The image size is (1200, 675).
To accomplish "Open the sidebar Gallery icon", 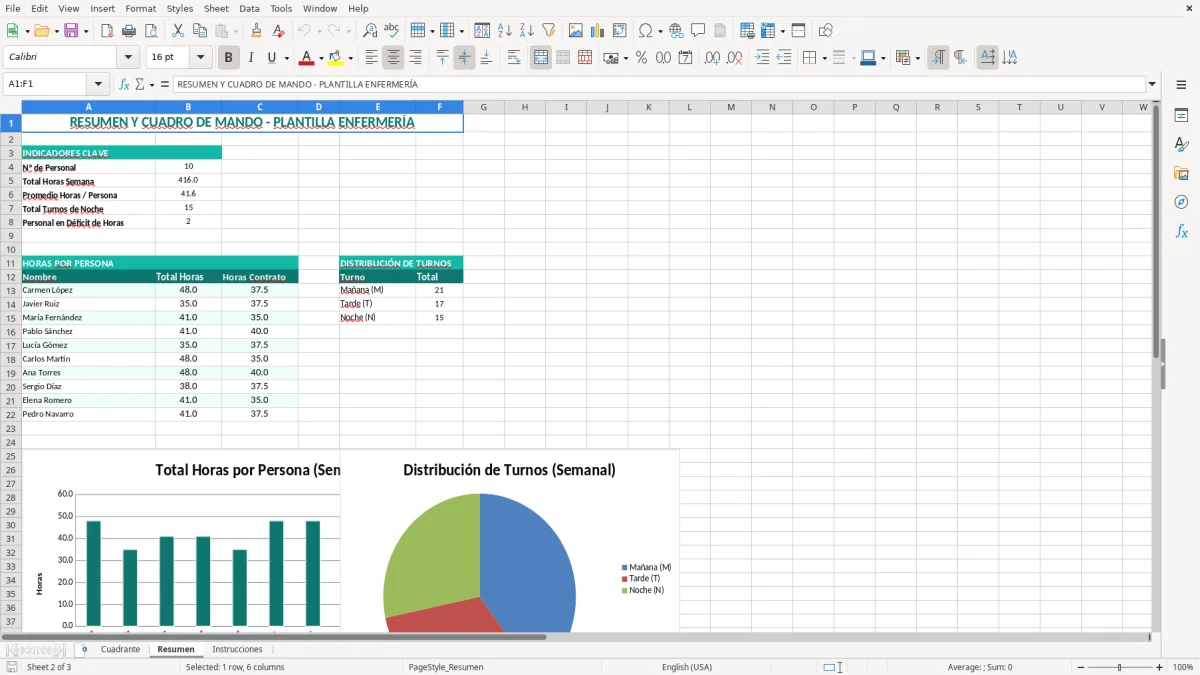I will [x=1181, y=173].
